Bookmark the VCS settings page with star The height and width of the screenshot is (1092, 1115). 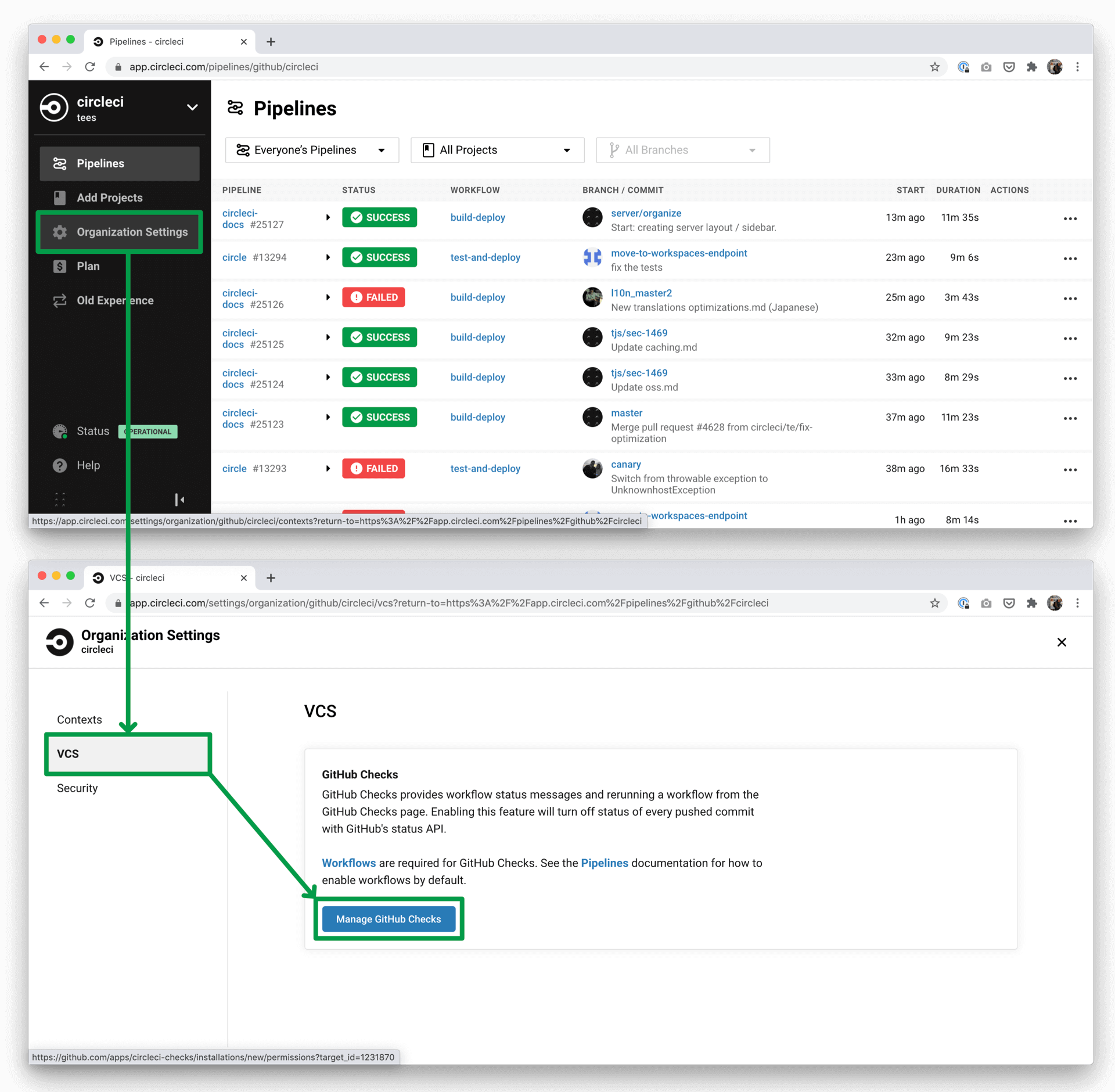(x=934, y=603)
